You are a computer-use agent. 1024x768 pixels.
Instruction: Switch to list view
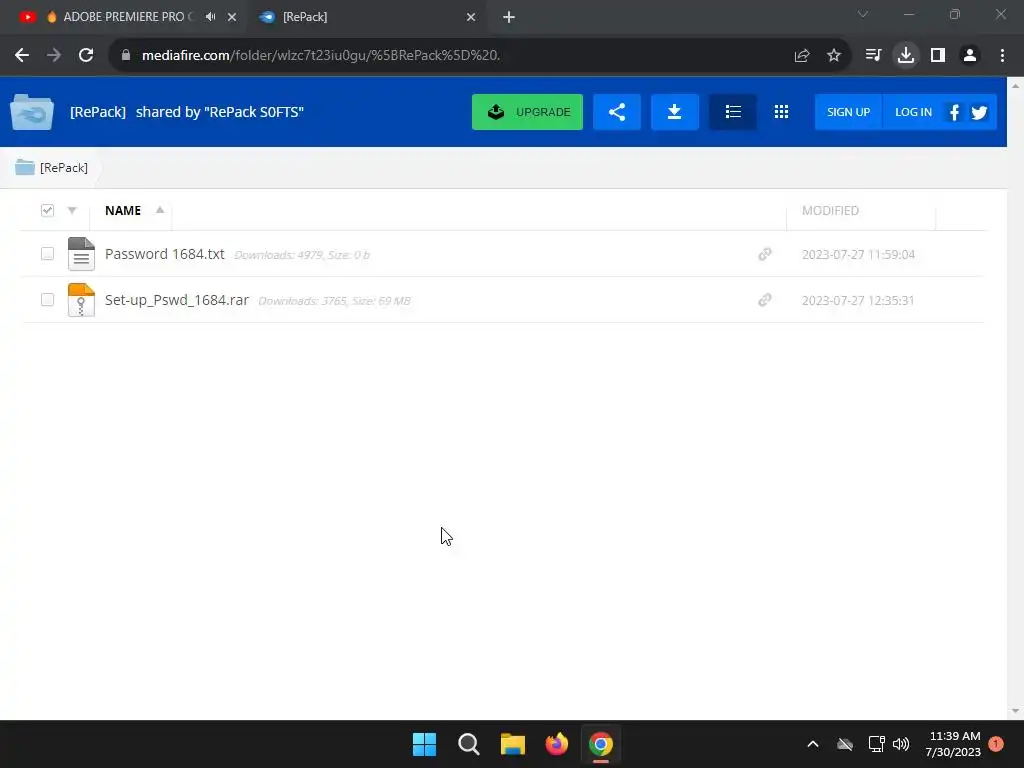(733, 112)
